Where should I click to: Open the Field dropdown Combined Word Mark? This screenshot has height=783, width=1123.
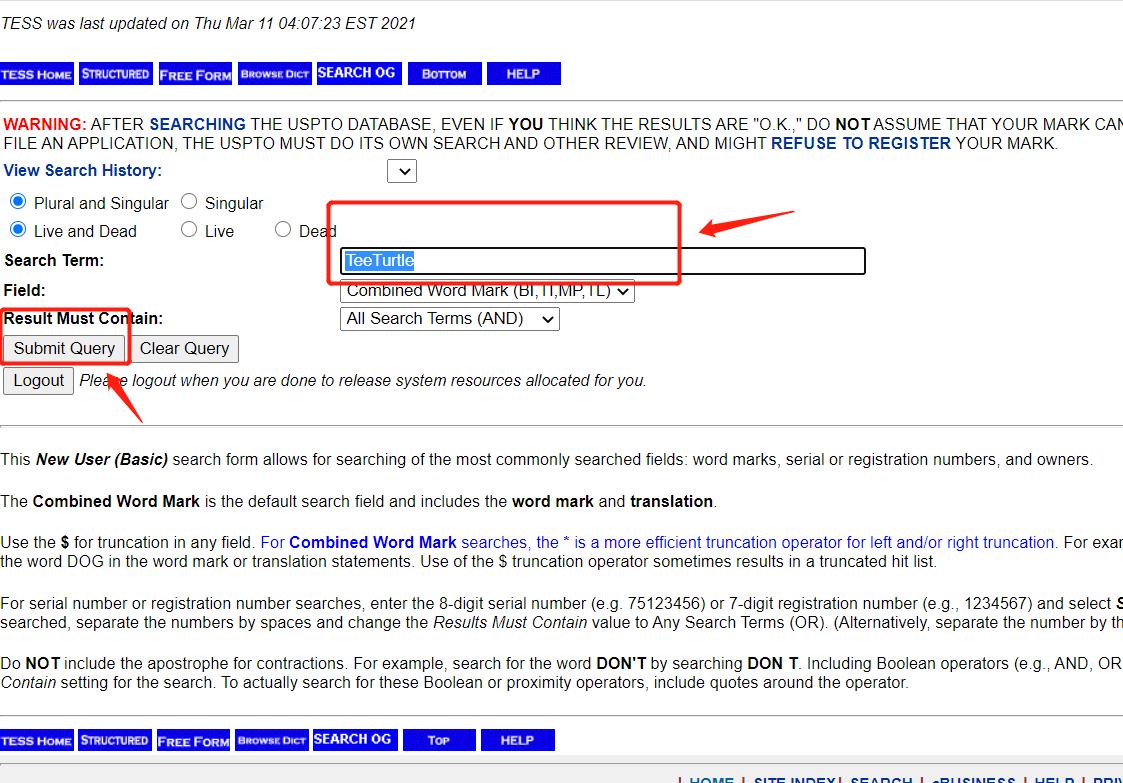coord(487,291)
